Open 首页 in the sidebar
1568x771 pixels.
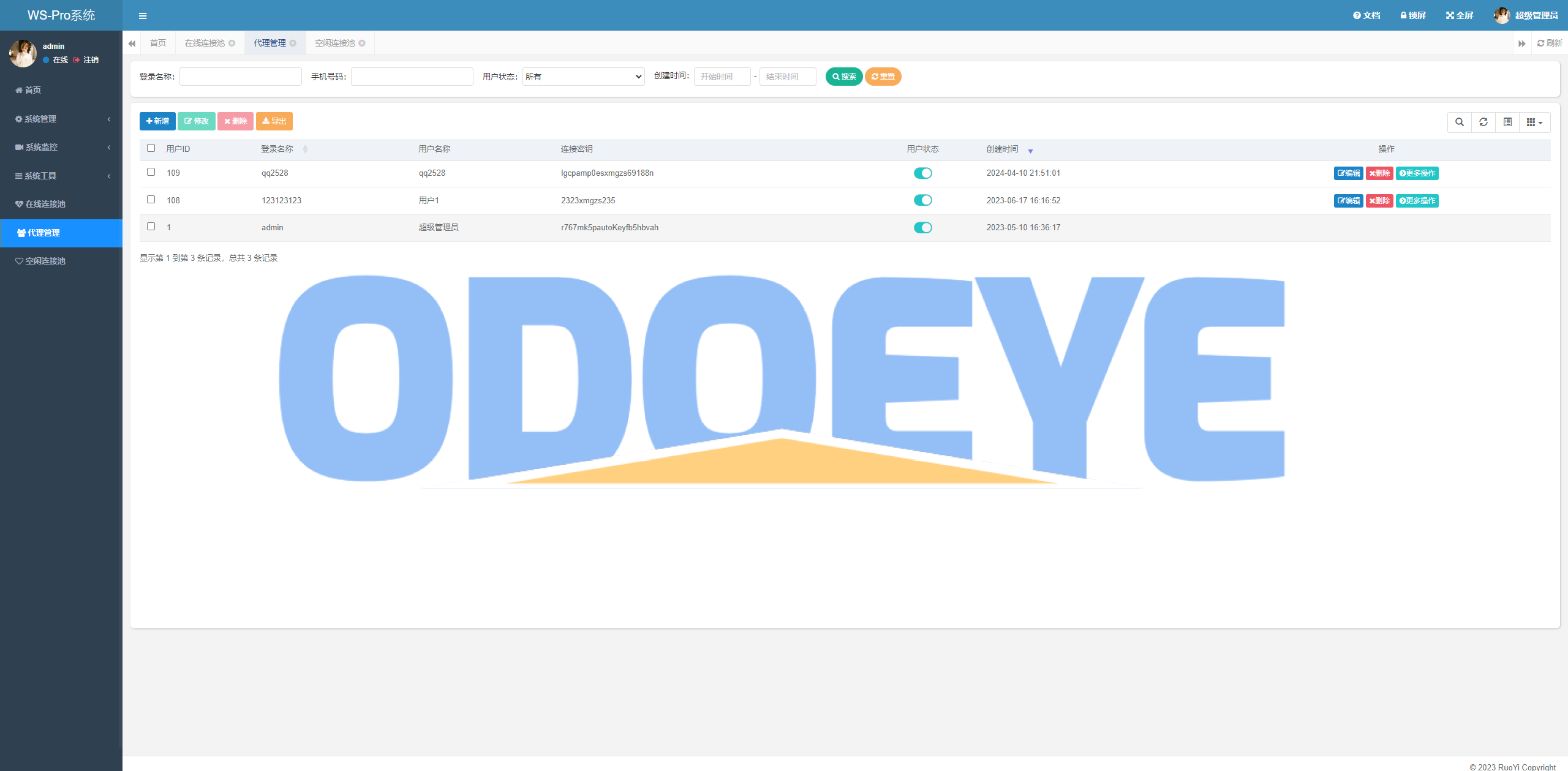61,90
